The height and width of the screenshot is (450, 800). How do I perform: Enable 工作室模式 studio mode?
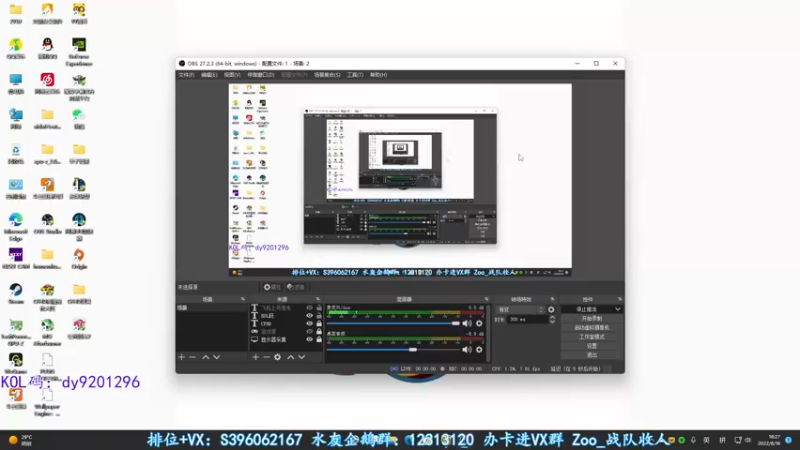(x=591, y=337)
